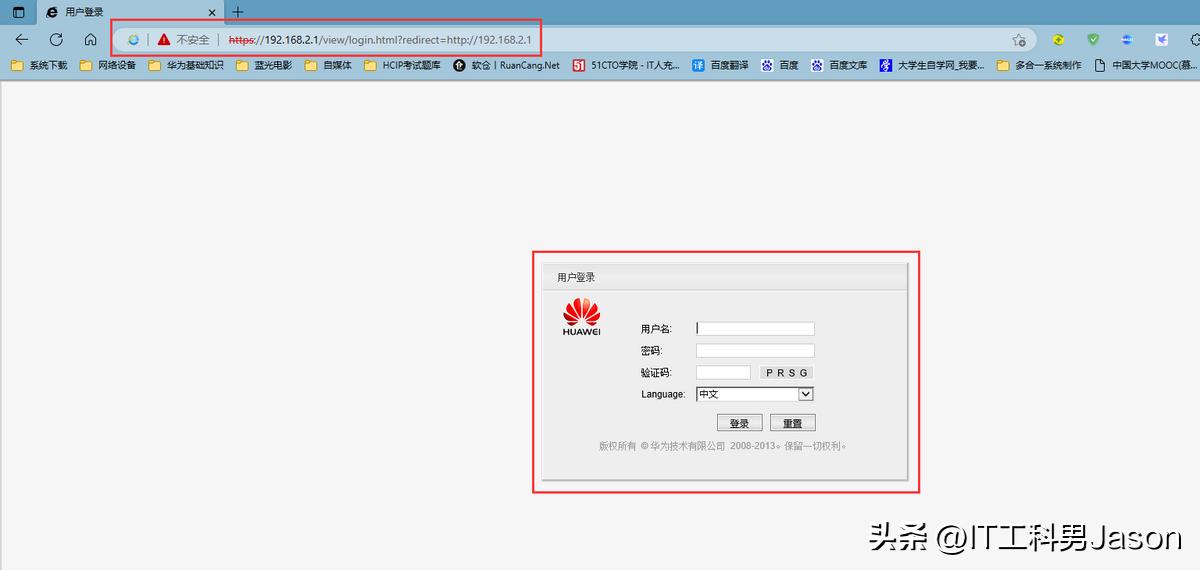This screenshot has width=1200, height=570.
Task: Click the blue bird extension icon
Action: (x=1161, y=40)
